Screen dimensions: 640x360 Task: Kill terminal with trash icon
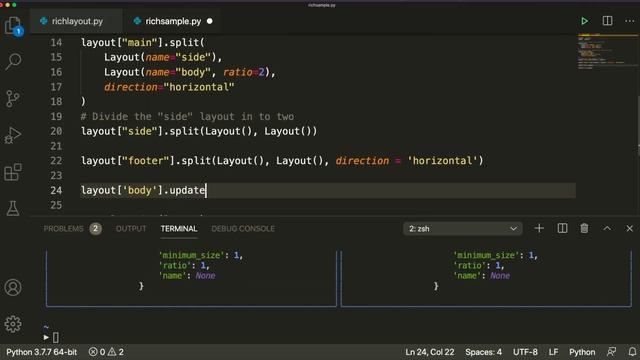(584, 229)
